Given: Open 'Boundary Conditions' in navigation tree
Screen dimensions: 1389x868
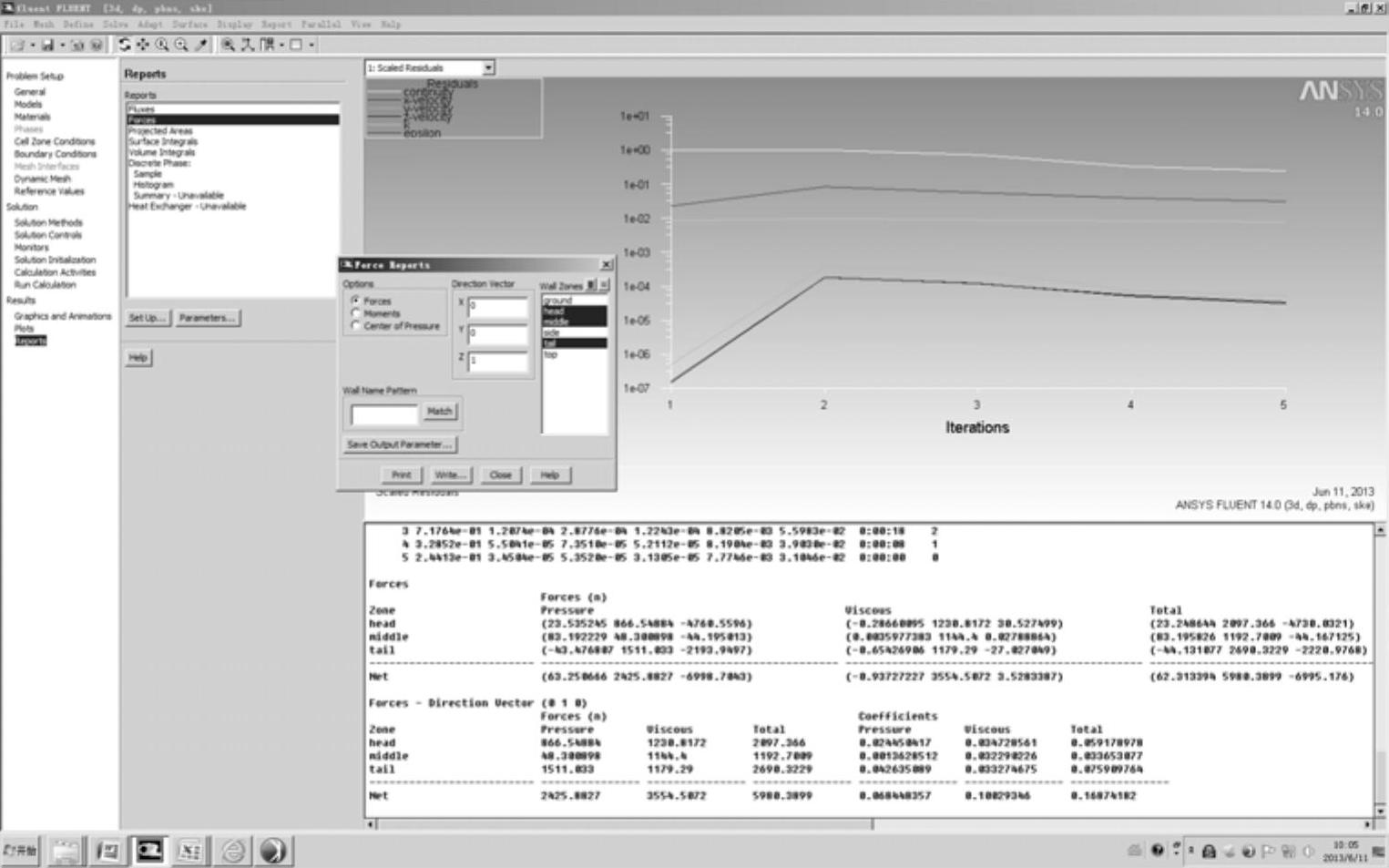Looking at the screenshot, I should (x=55, y=154).
